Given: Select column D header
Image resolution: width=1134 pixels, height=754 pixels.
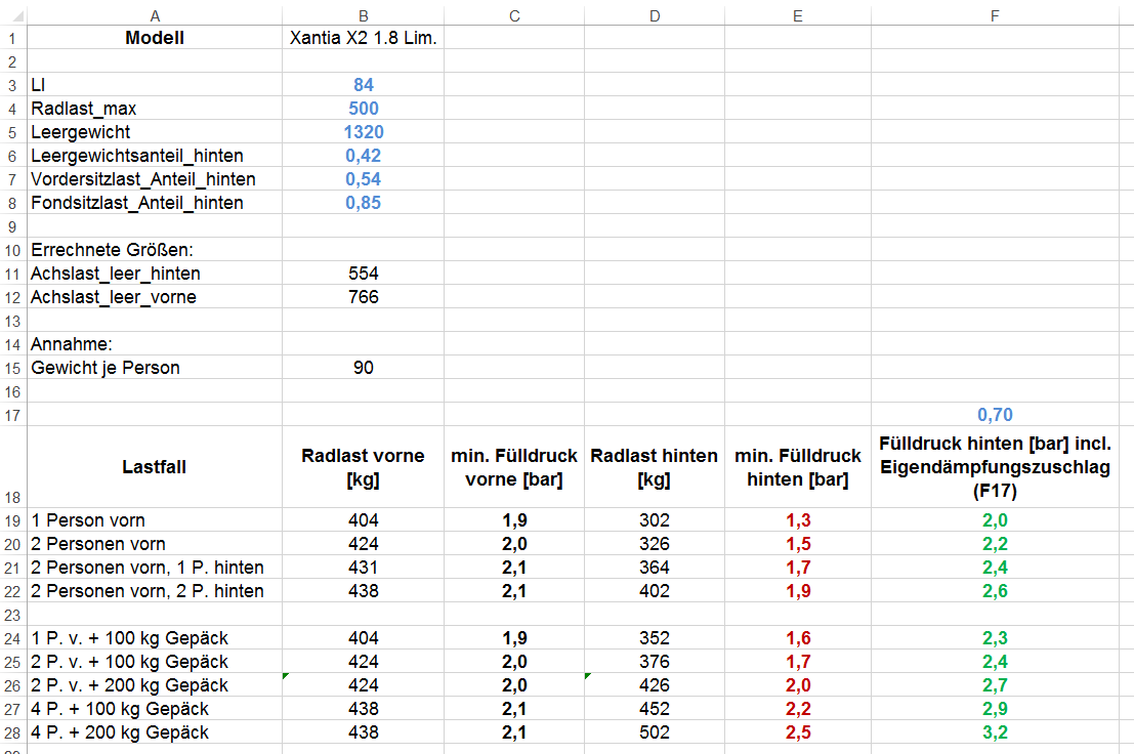Looking at the screenshot, I should pos(655,16).
